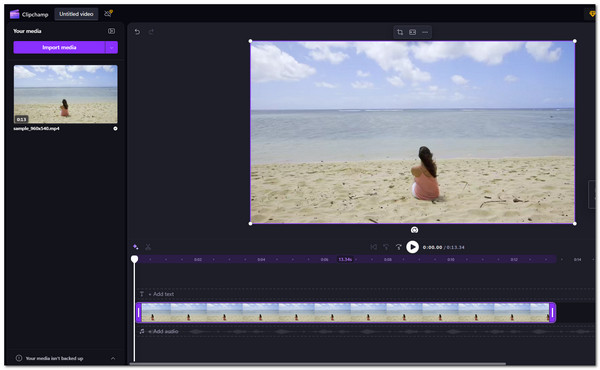Click the playhead at timeline start

pyautogui.click(x=134, y=259)
